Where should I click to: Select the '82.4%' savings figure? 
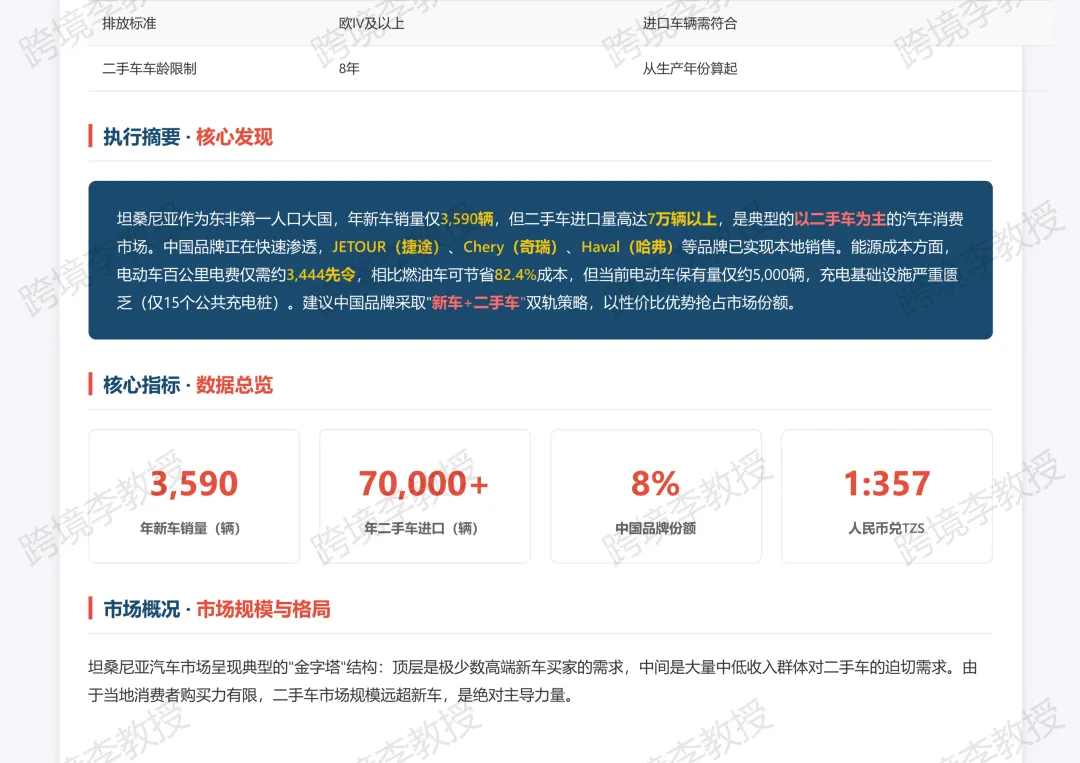(515, 275)
